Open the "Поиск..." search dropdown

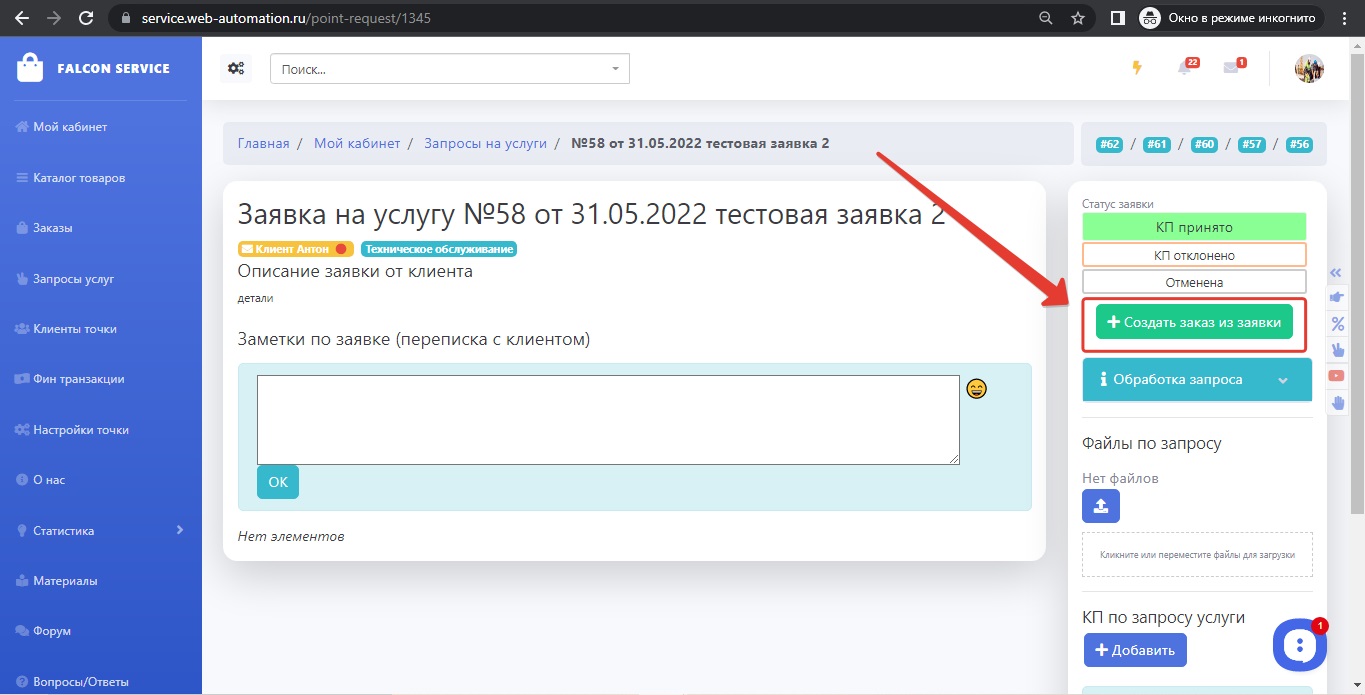point(449,69)
